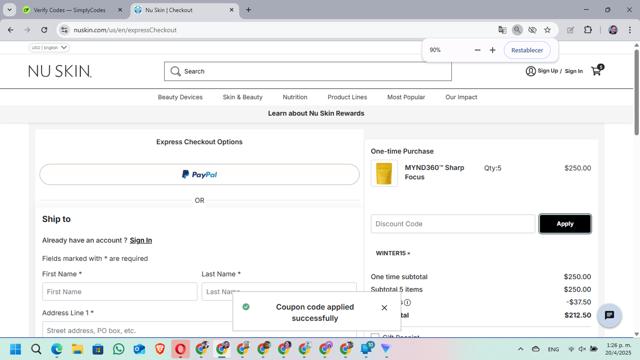Click the account profile icon beside Sign Up
This screenshot has width=640, height=360.
pos(530,71)
